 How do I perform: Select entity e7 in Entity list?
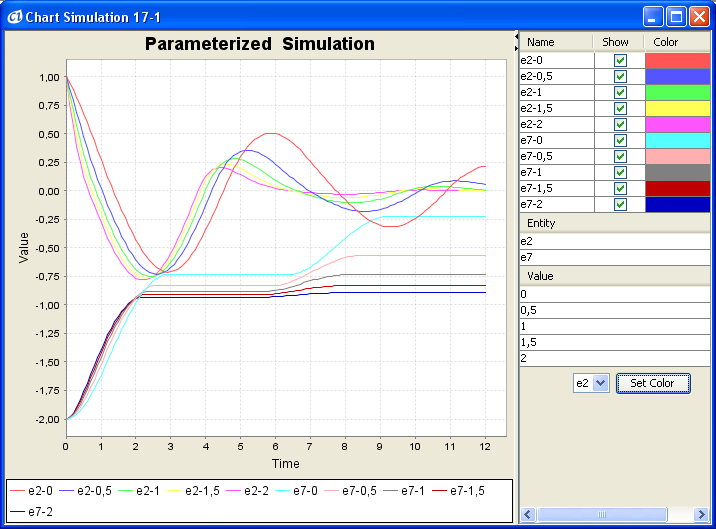pyautogui.click(x=615, y=257)
